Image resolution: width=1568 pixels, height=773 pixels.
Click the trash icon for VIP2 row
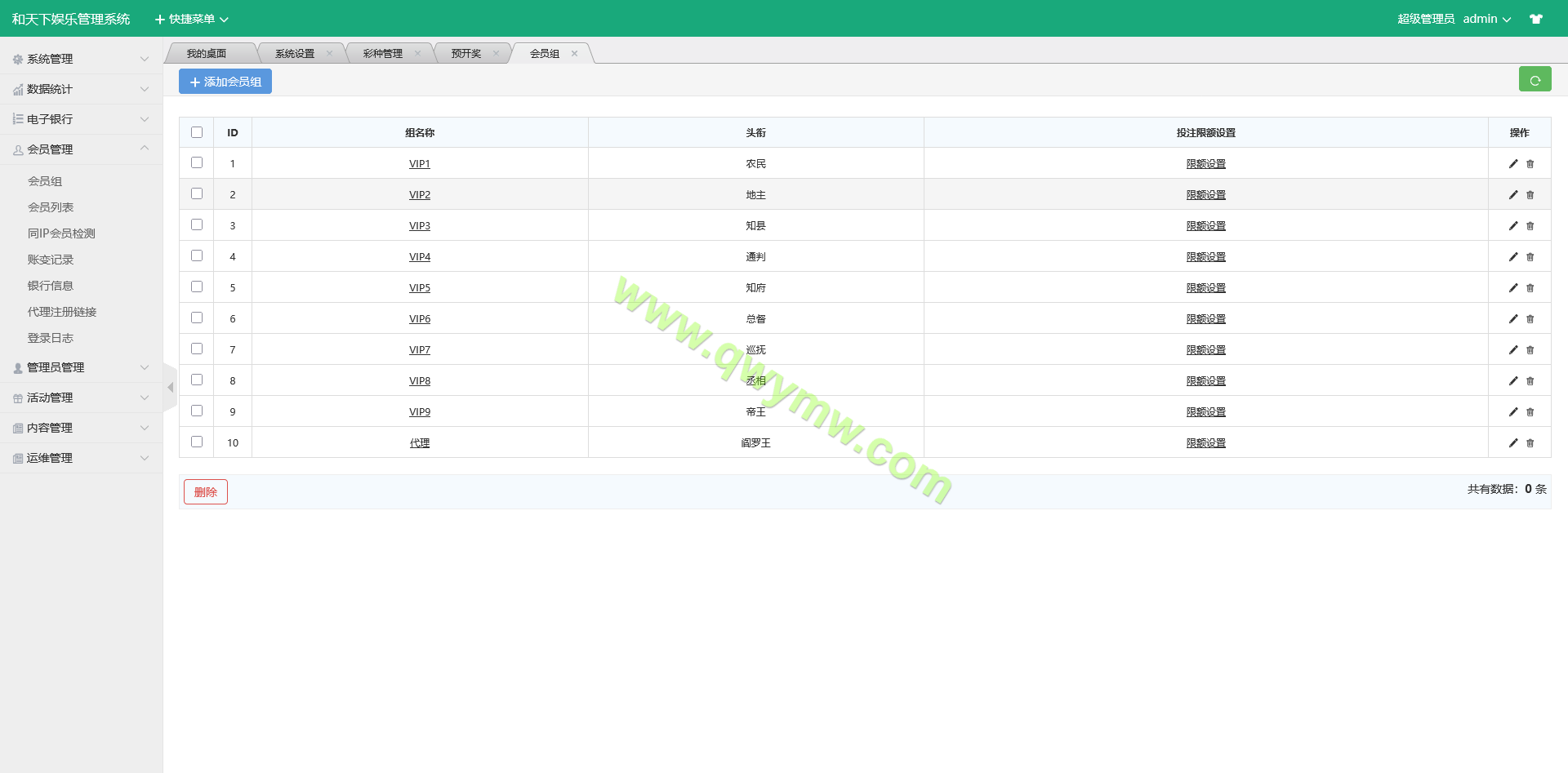click(x=1530, y=195)
